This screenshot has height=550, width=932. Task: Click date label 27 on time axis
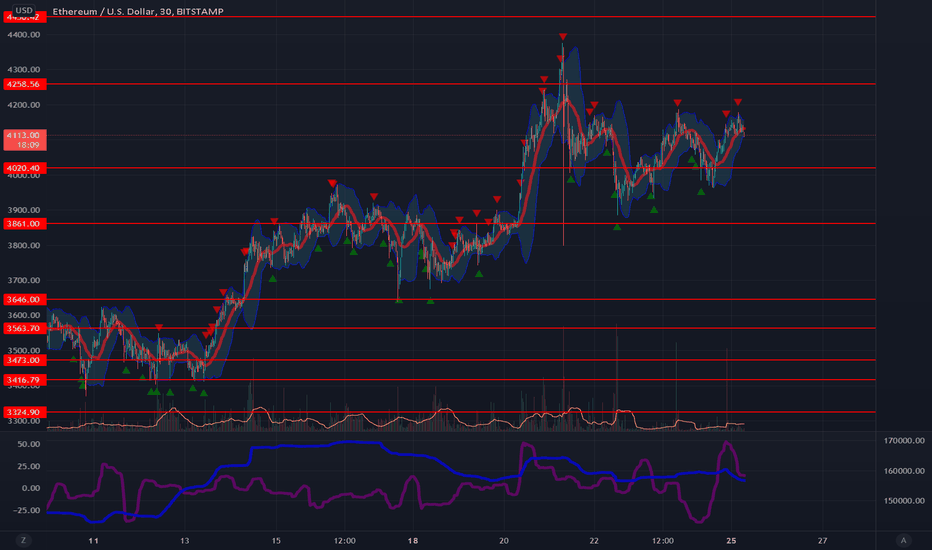click(822, 540)
